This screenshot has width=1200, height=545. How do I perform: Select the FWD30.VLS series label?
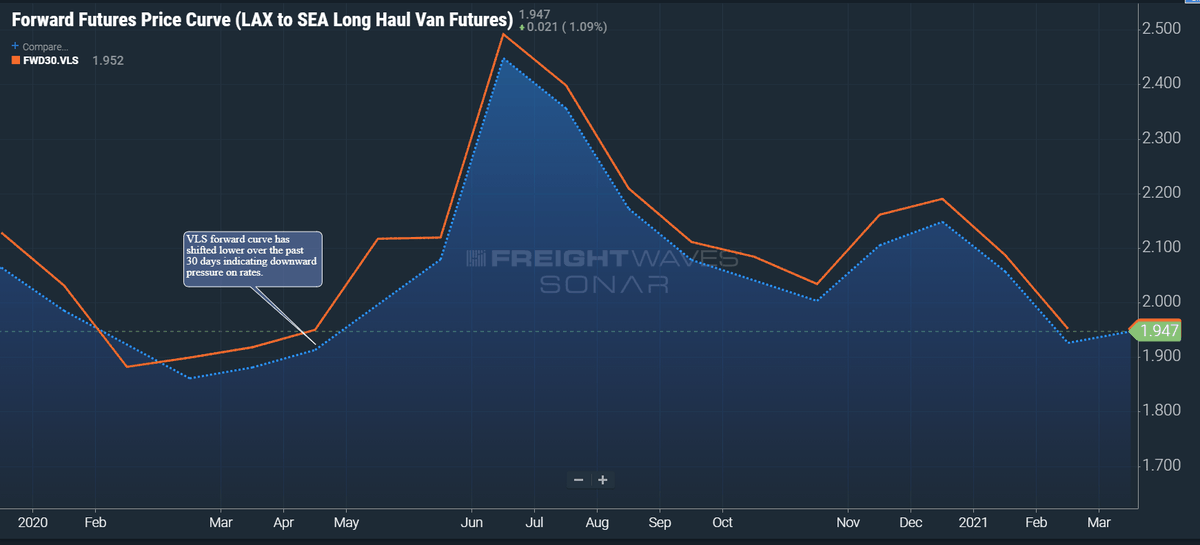tap(51, 61)
